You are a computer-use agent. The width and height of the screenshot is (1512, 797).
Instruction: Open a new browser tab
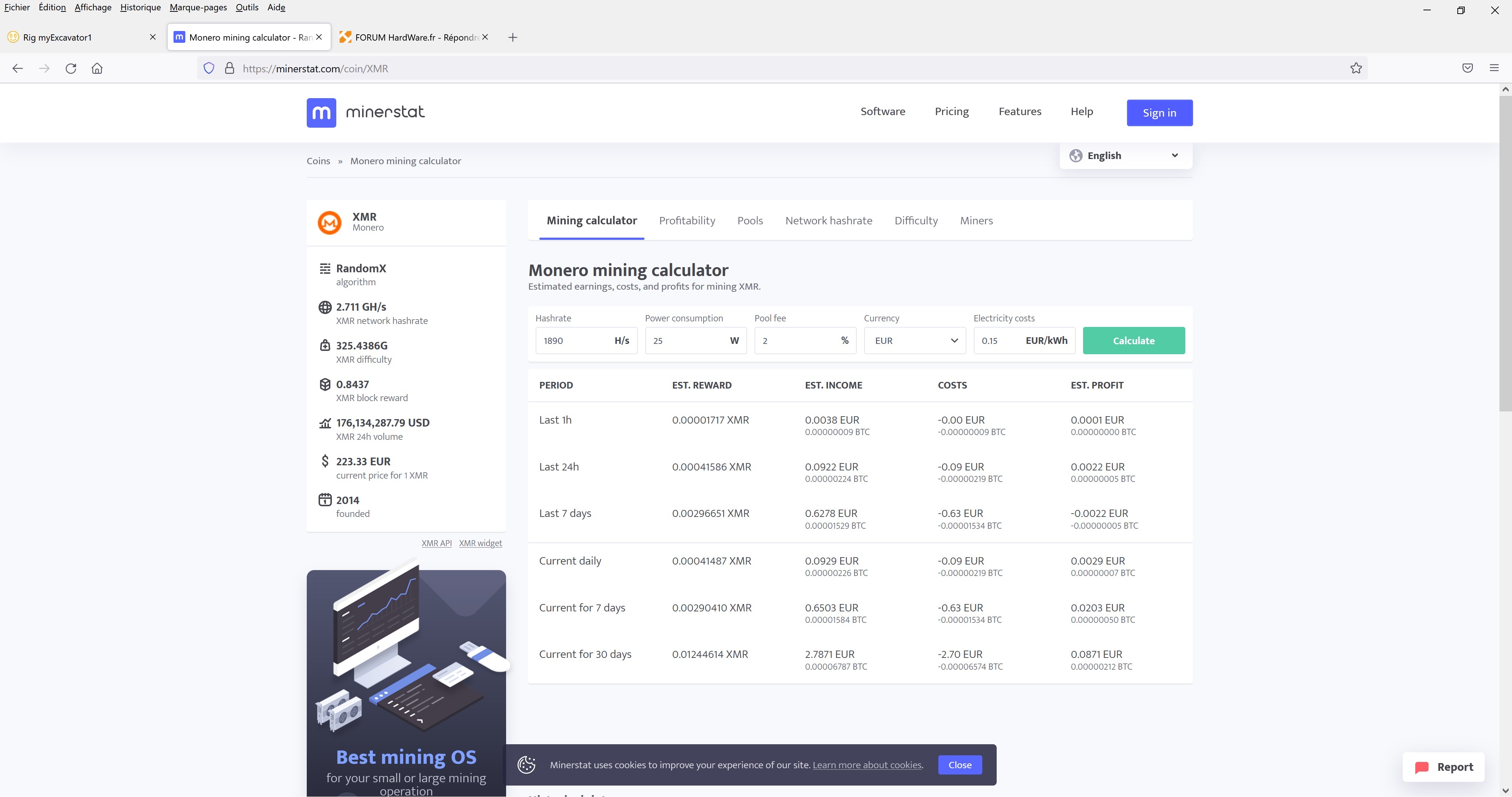[x=512, y=37]
